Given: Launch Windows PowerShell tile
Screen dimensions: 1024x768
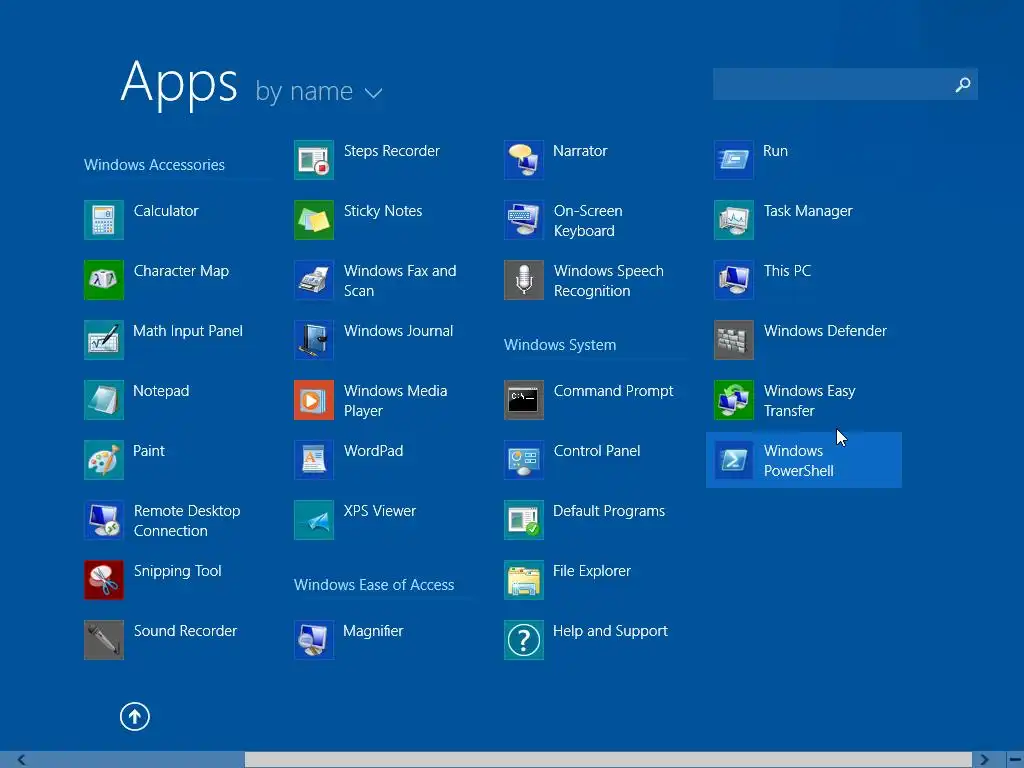Looking at the screenshot, I should 804,460.
